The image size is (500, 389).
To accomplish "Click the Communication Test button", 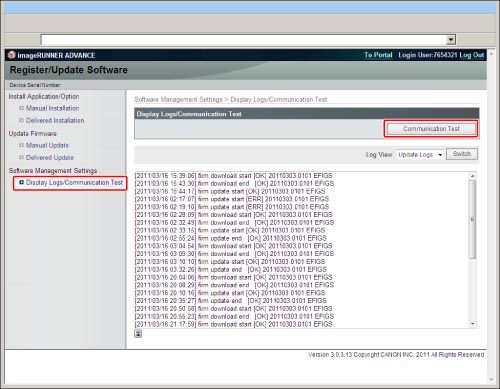I will point(431,129).
